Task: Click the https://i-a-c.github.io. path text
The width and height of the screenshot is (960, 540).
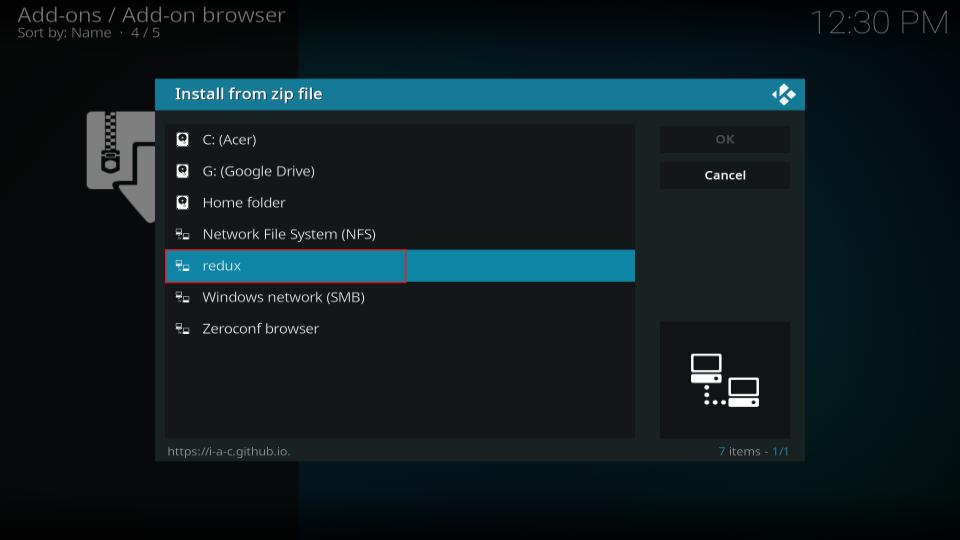Action: coord(229,451)
